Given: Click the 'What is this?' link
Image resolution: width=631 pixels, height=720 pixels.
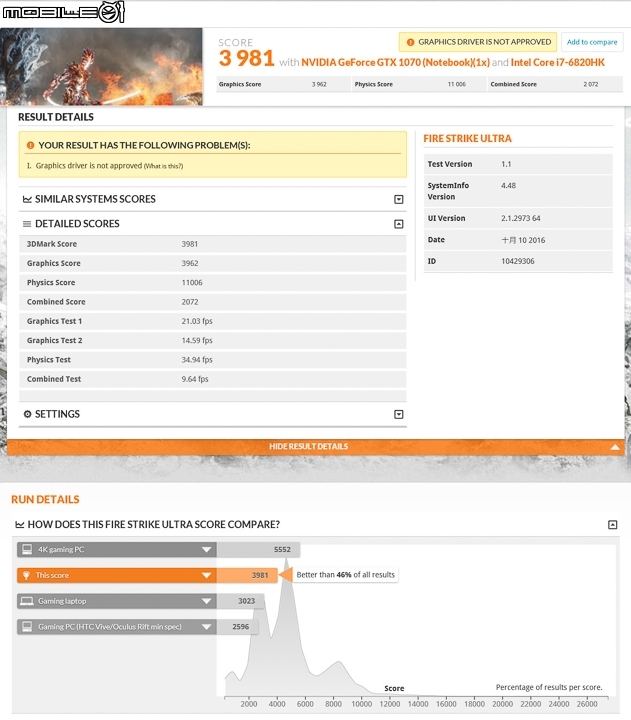Looking at the screenshot, I should (163, 166).
